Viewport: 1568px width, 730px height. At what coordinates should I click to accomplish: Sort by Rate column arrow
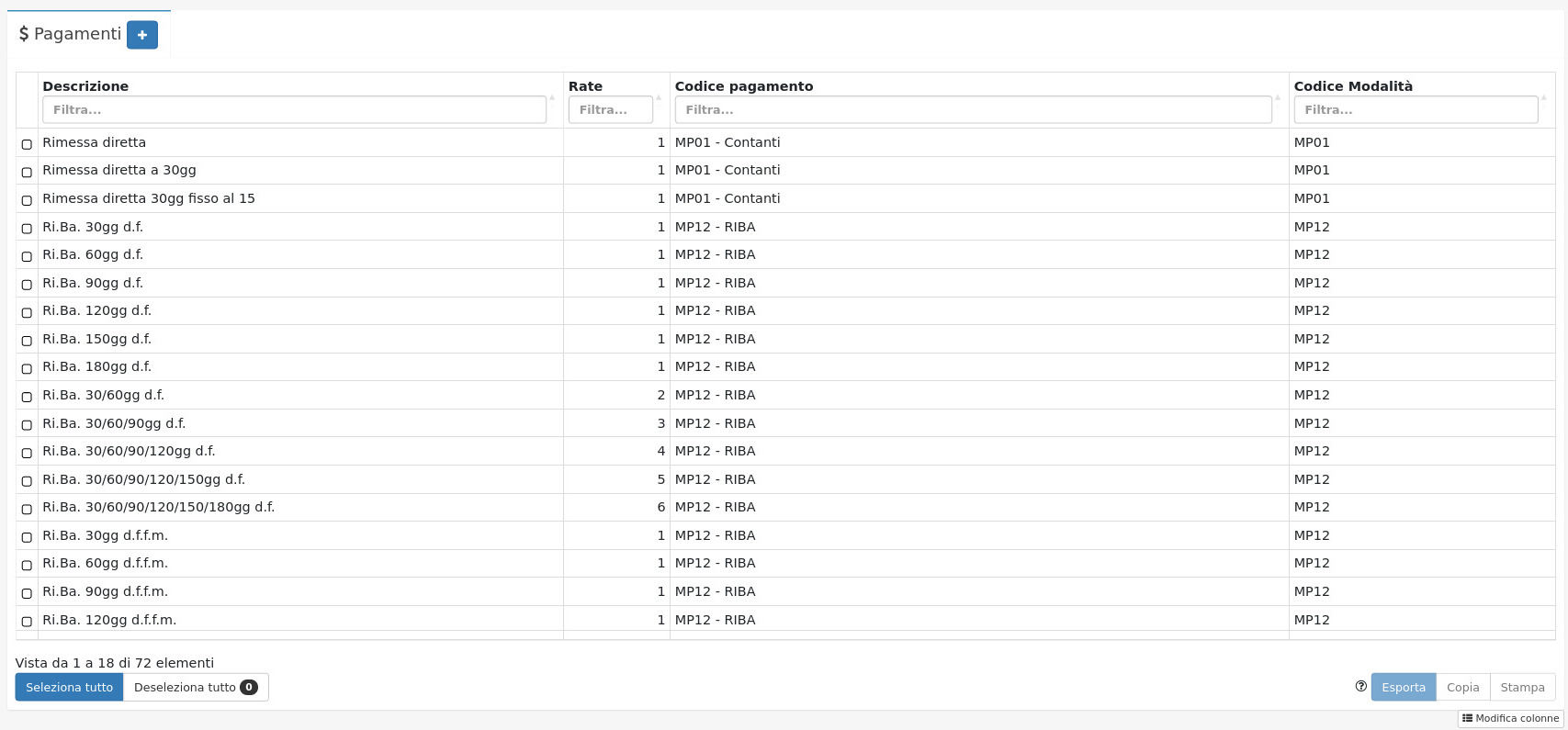[x=659, y=97]
